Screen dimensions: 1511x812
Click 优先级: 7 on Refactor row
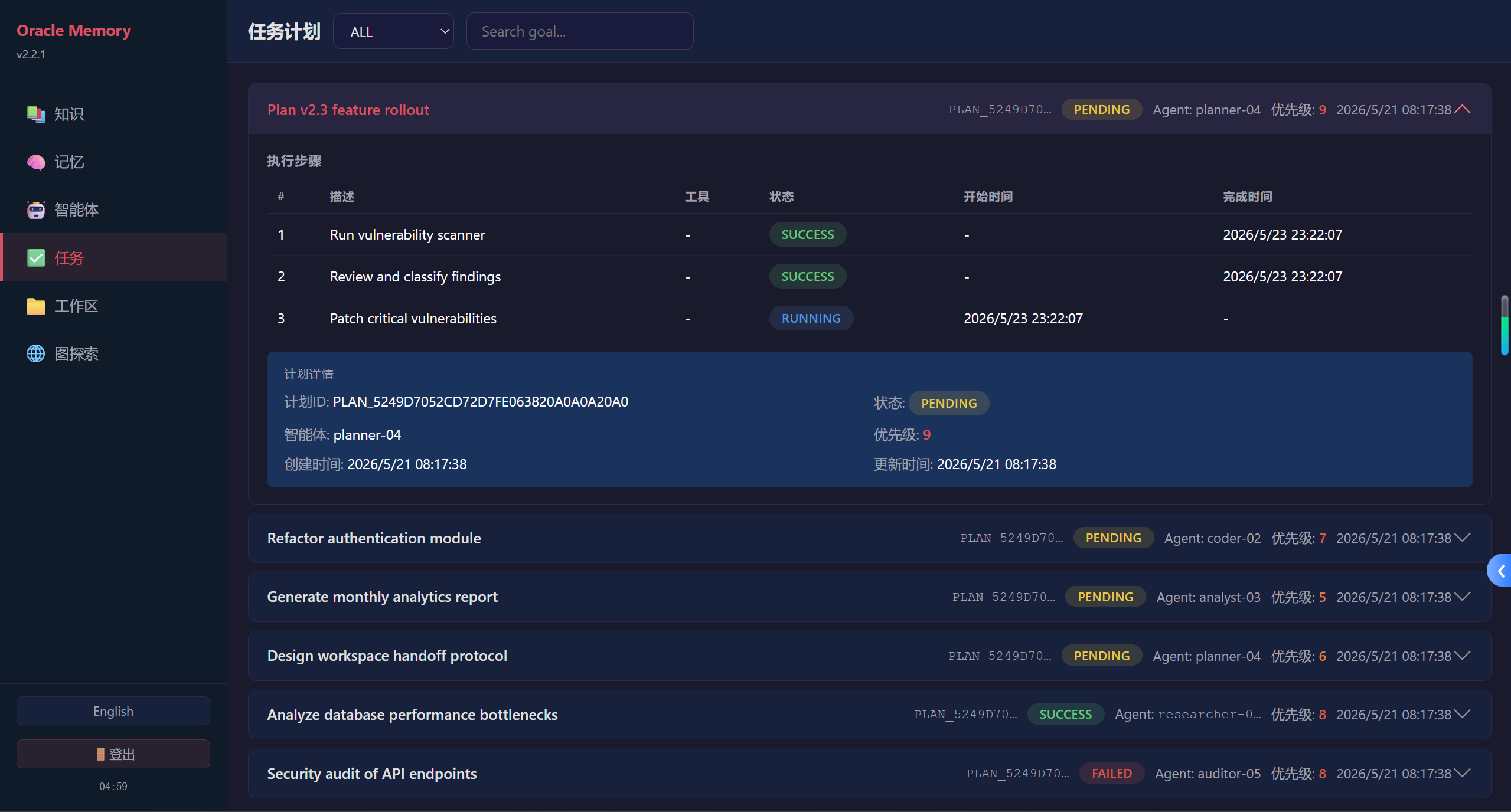[x=1298, y=538]
